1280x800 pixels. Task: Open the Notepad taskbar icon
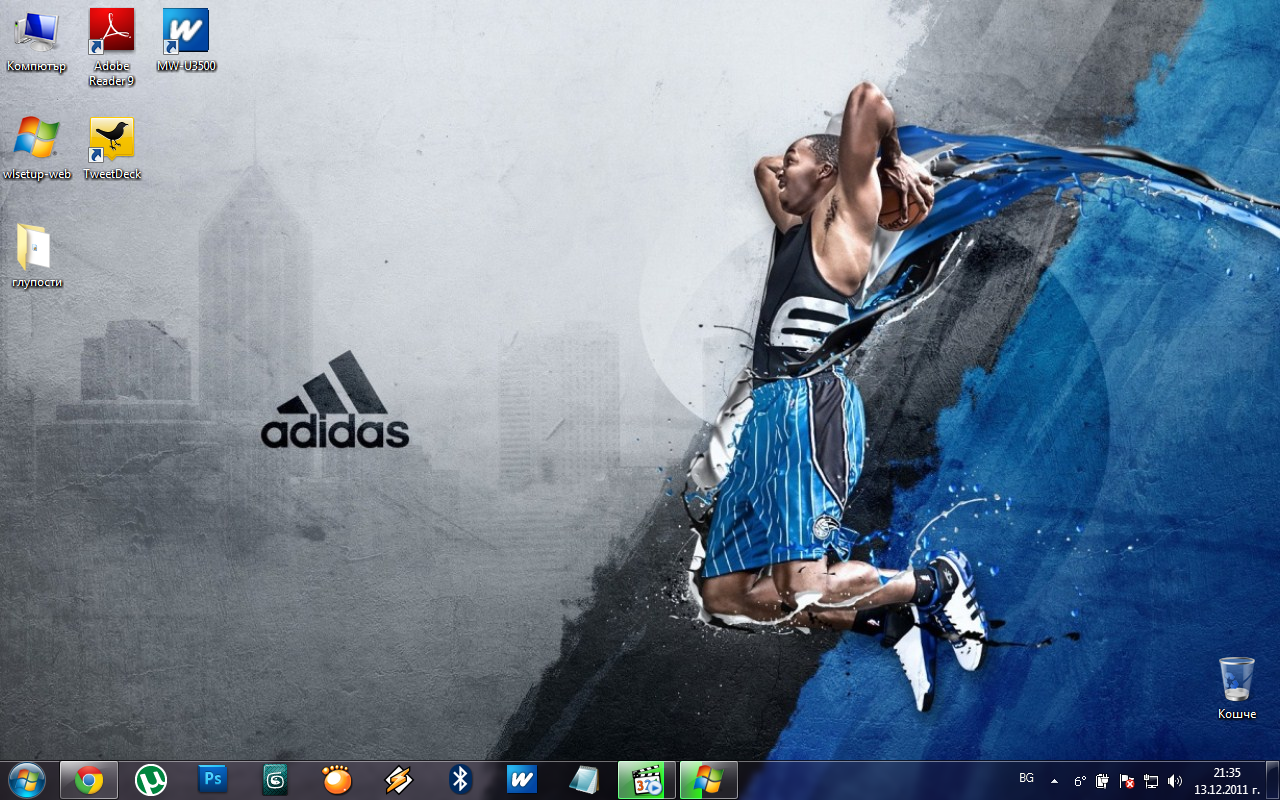585,780
